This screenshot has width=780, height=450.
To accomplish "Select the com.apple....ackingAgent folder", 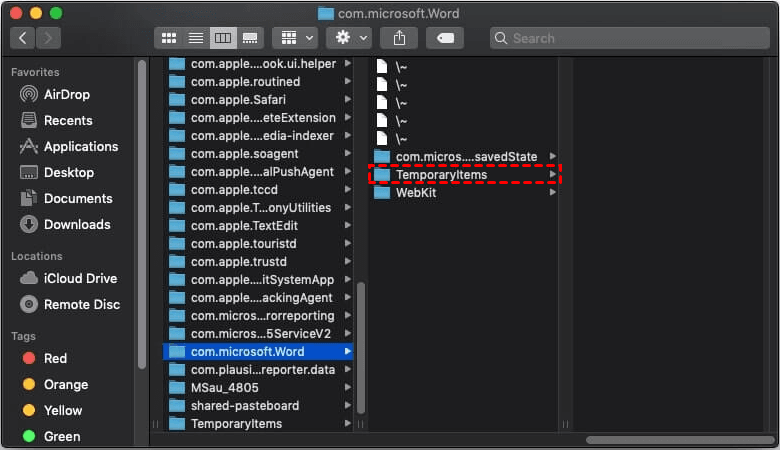I will click(258, 297).
